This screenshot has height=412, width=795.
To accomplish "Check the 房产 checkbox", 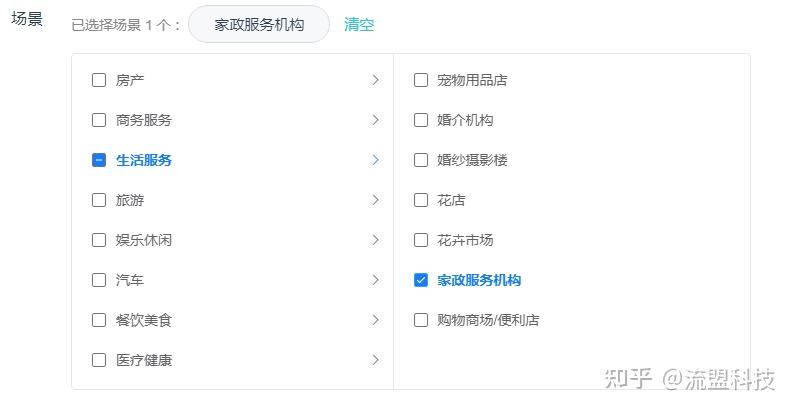I will [x=99, y=80].
